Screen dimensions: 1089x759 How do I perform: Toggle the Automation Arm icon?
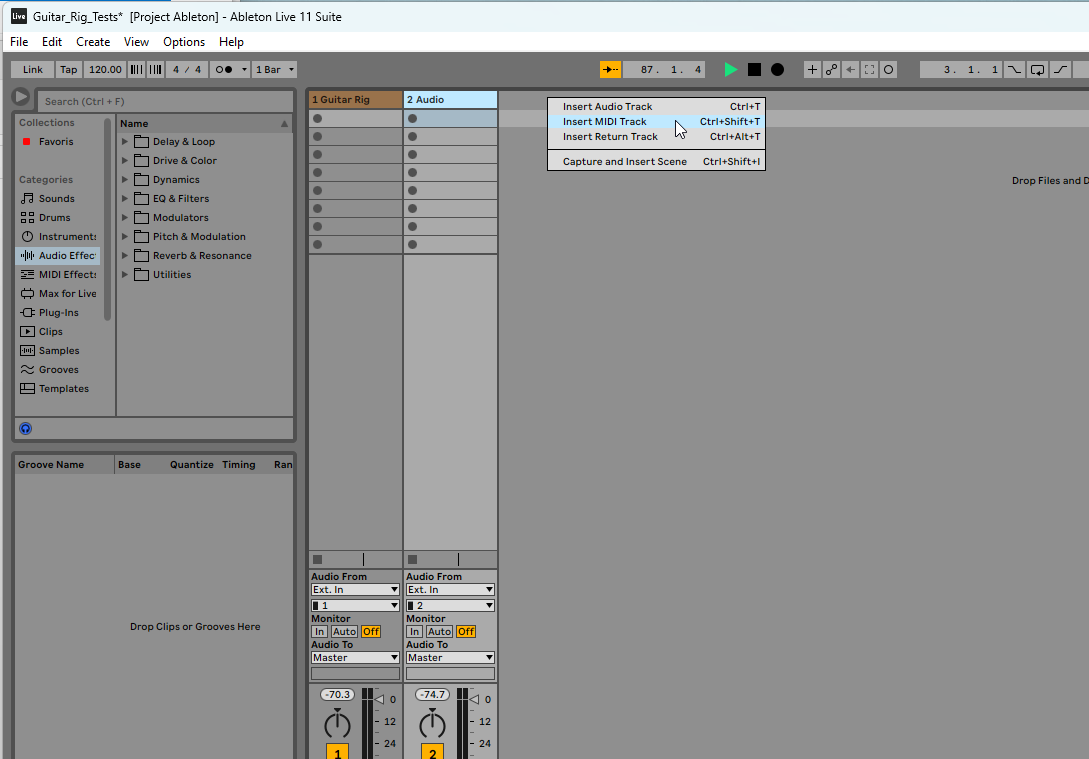tap(831, 69)
